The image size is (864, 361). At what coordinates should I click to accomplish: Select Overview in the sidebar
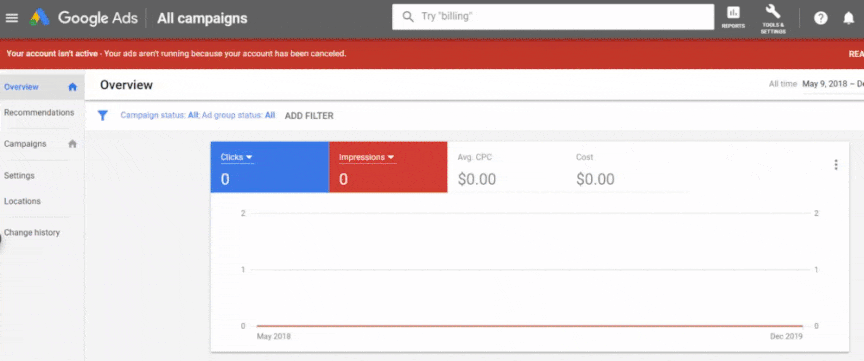click(x=41, y=87)
